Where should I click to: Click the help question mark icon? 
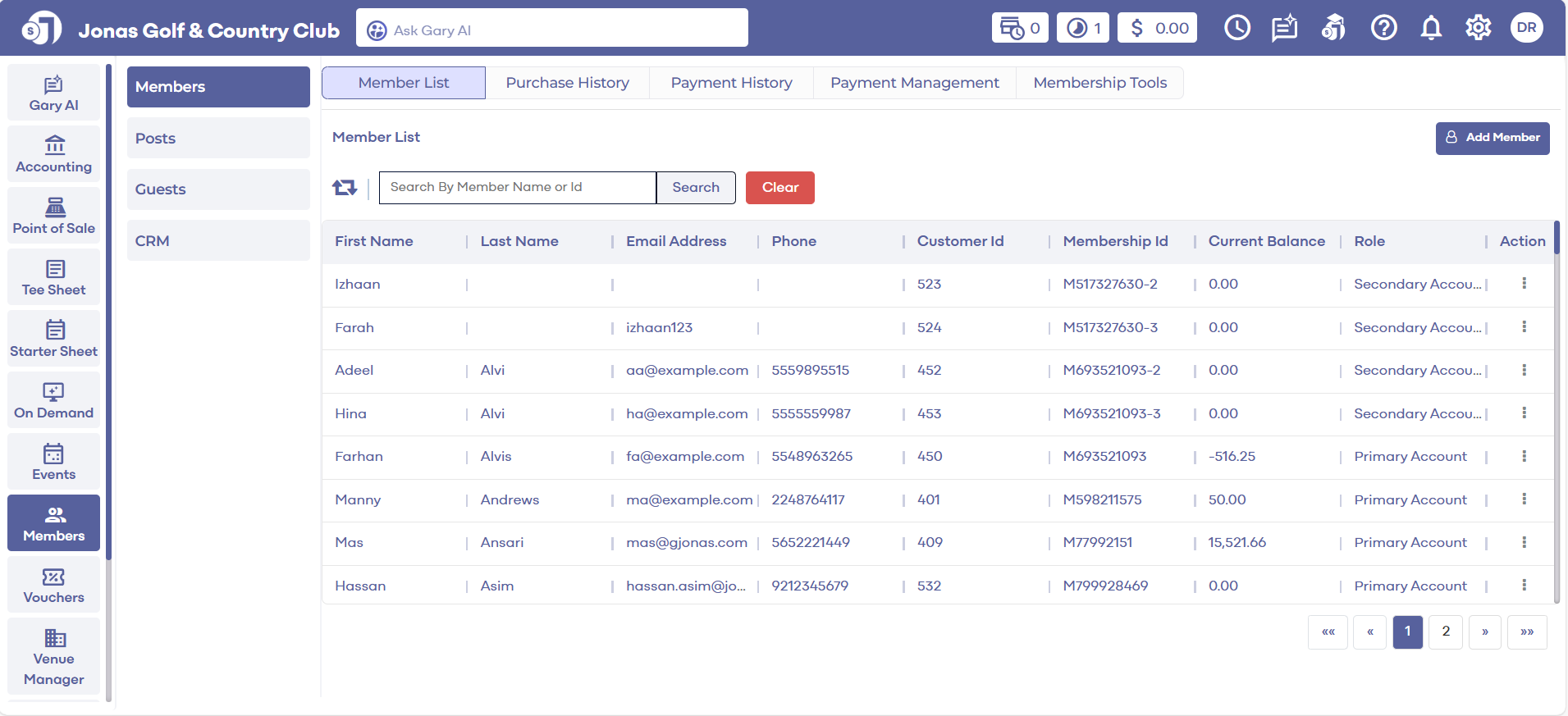(x=1383, y=28)
